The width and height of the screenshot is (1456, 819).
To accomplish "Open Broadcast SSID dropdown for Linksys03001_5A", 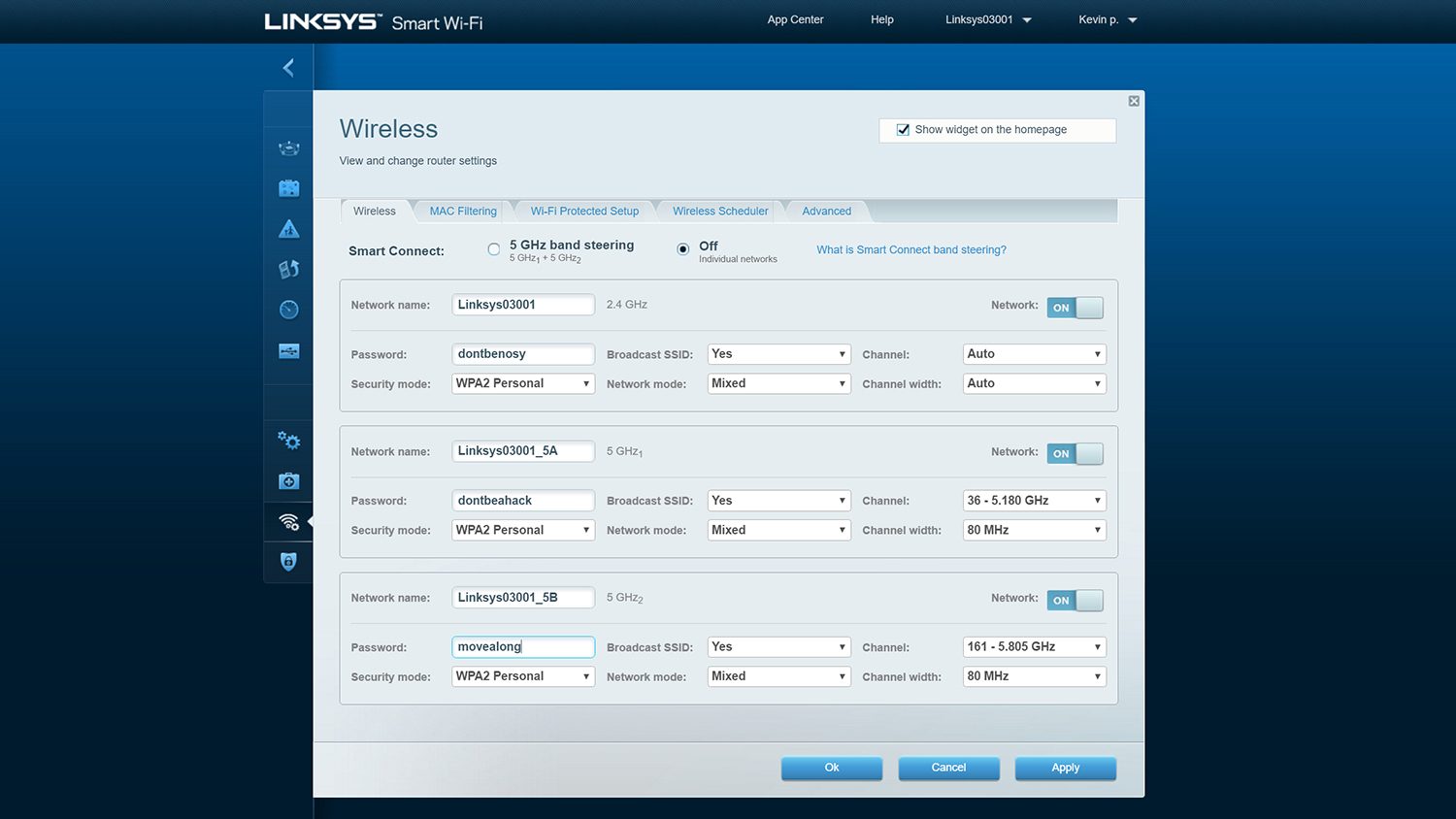I will [x=778, y=501].
